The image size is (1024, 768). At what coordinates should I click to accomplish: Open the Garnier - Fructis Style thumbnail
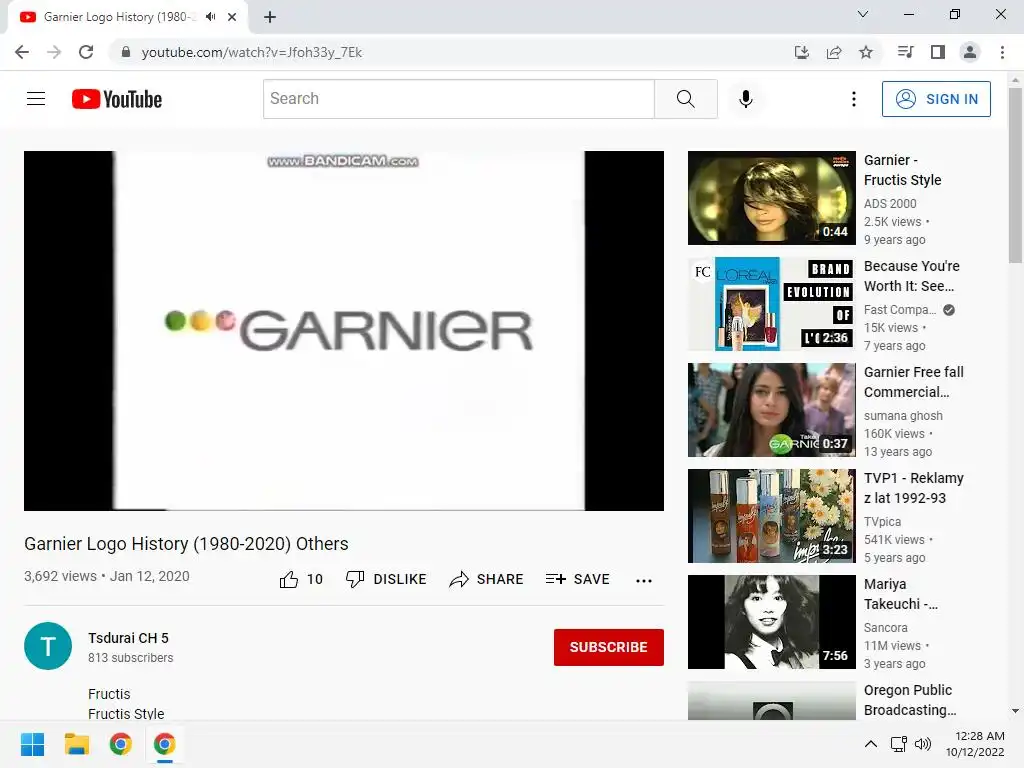[771, 198]
